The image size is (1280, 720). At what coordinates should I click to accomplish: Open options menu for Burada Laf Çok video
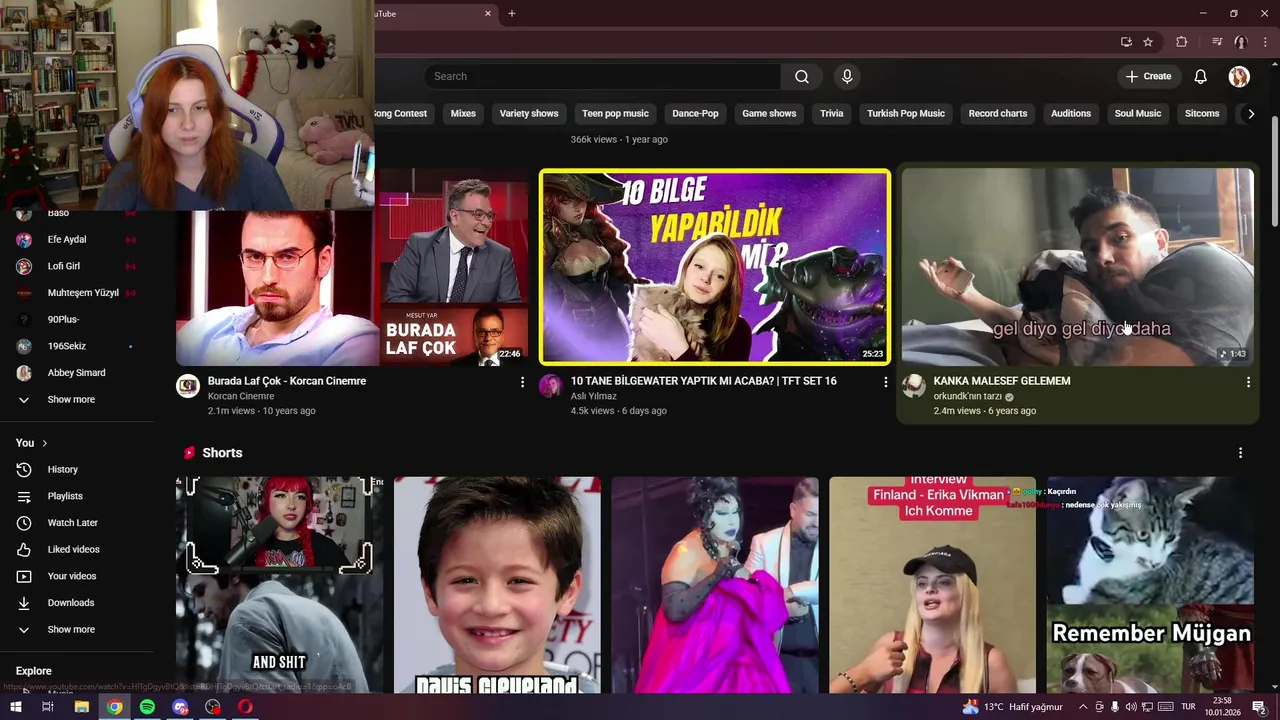click(x=522, y=382)
